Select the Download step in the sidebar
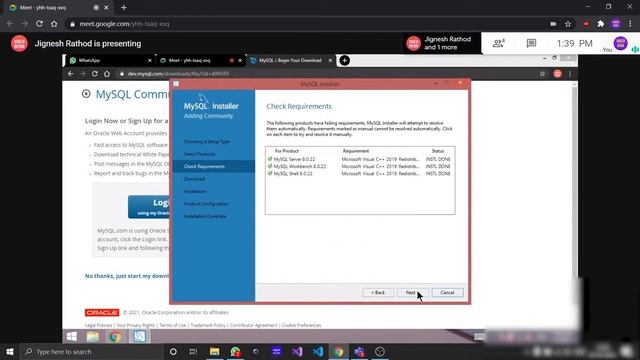The image size is (640, 360). point(194,179)
